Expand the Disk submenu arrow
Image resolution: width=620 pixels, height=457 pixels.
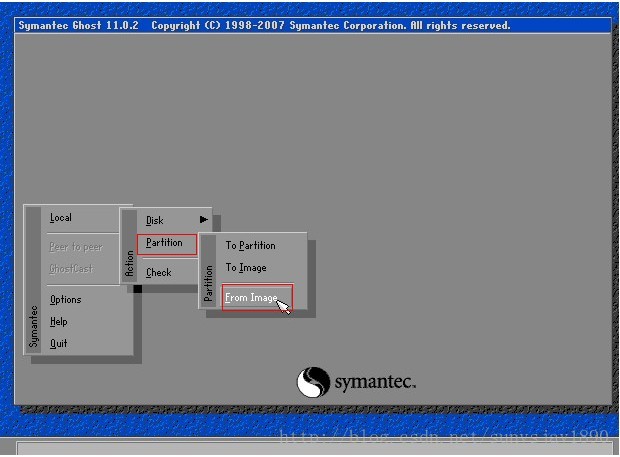coord(204,219)
